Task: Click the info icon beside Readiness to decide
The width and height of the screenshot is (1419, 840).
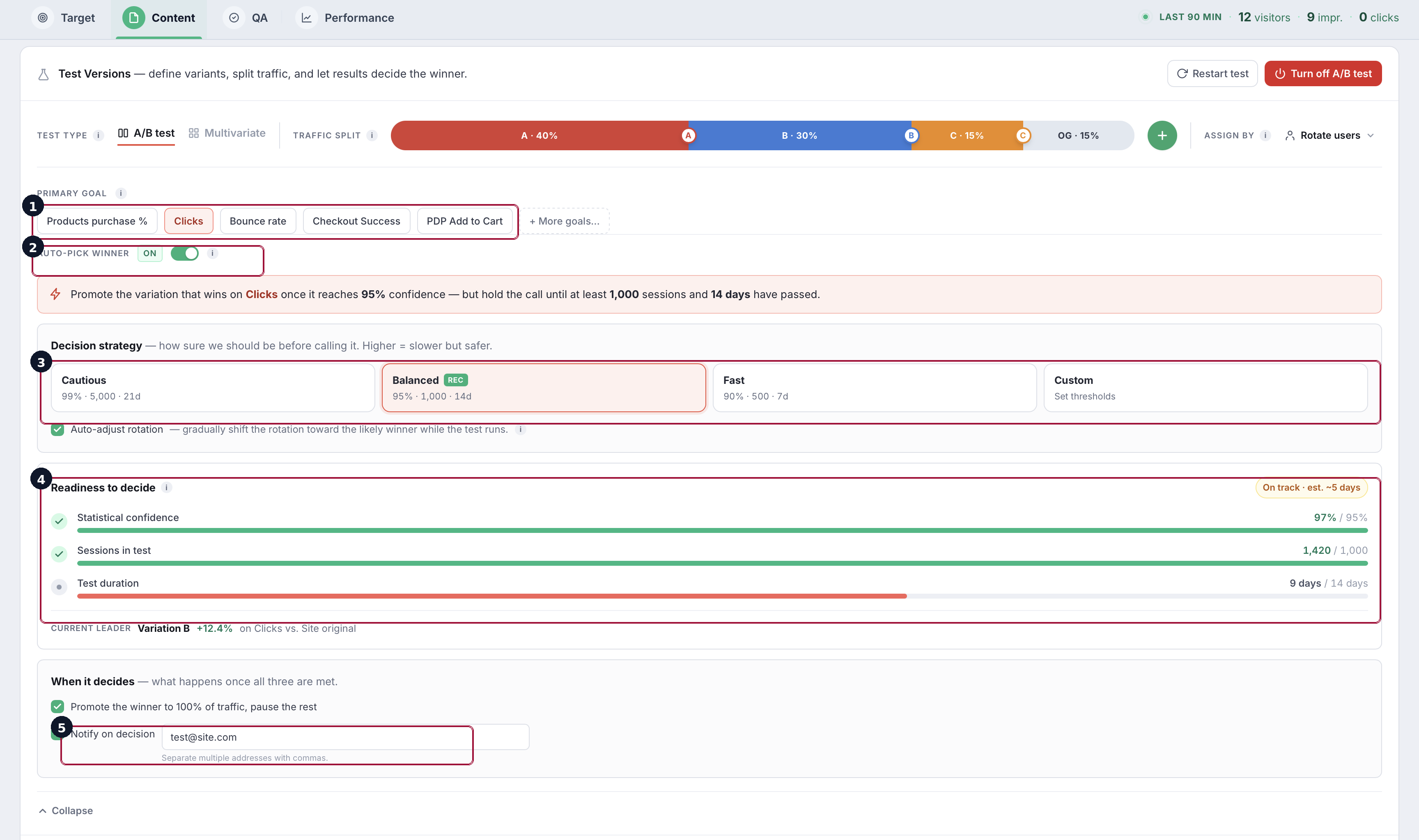Action: [166, 487]
